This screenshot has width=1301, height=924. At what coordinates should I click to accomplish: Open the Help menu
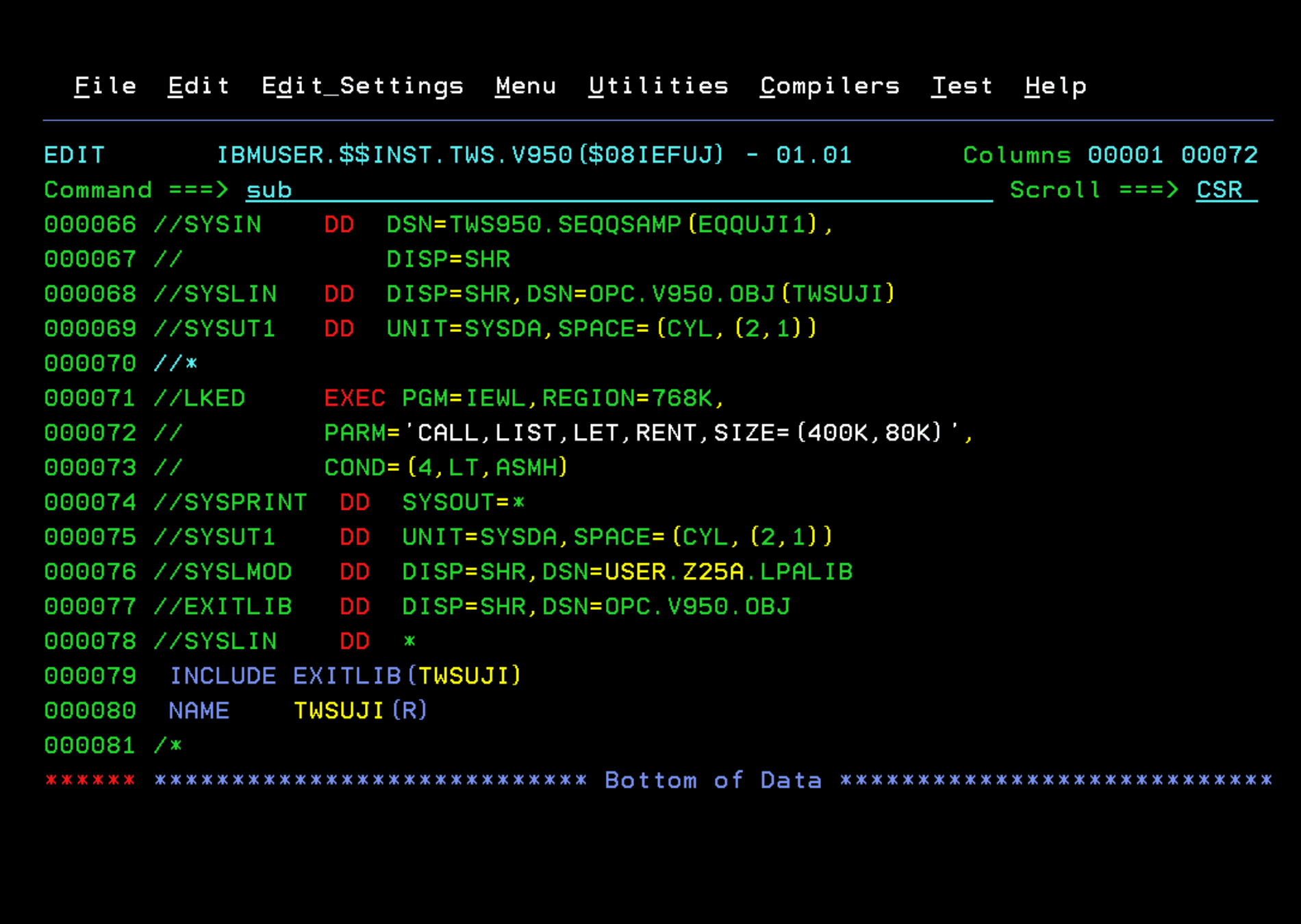pos(1055,86)
